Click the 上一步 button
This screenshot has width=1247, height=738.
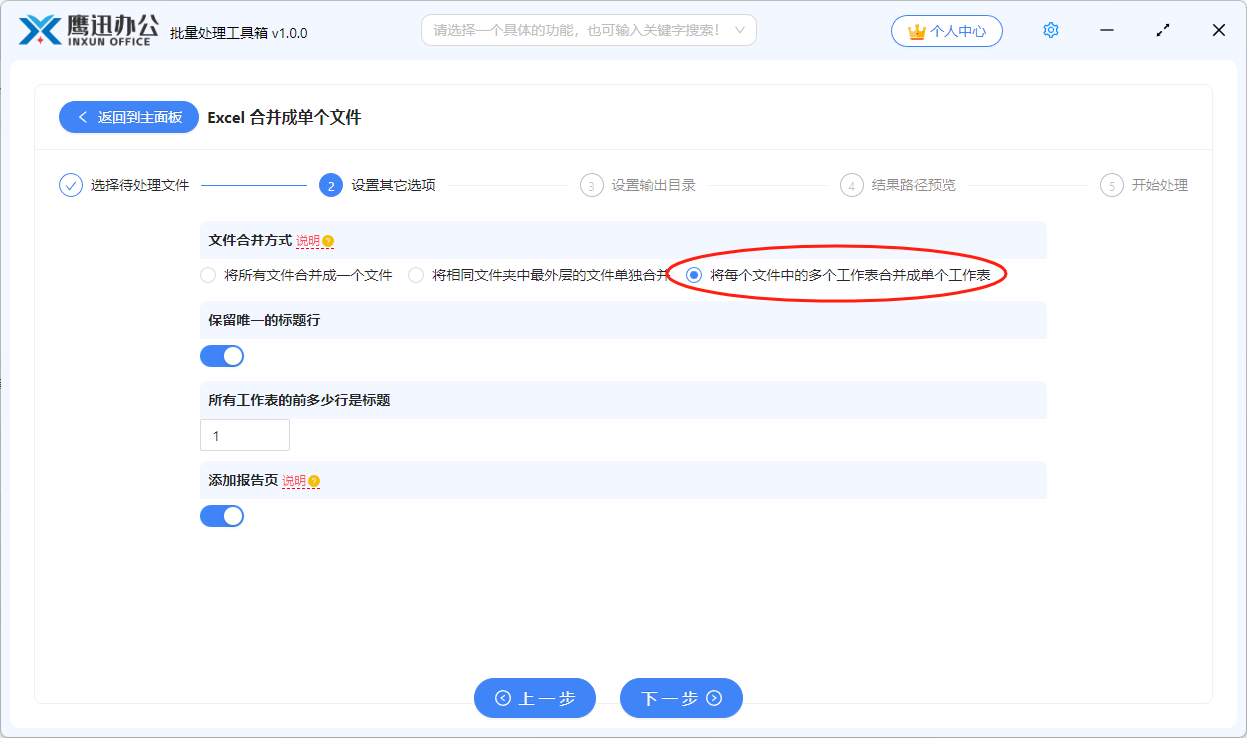point(535,698)
